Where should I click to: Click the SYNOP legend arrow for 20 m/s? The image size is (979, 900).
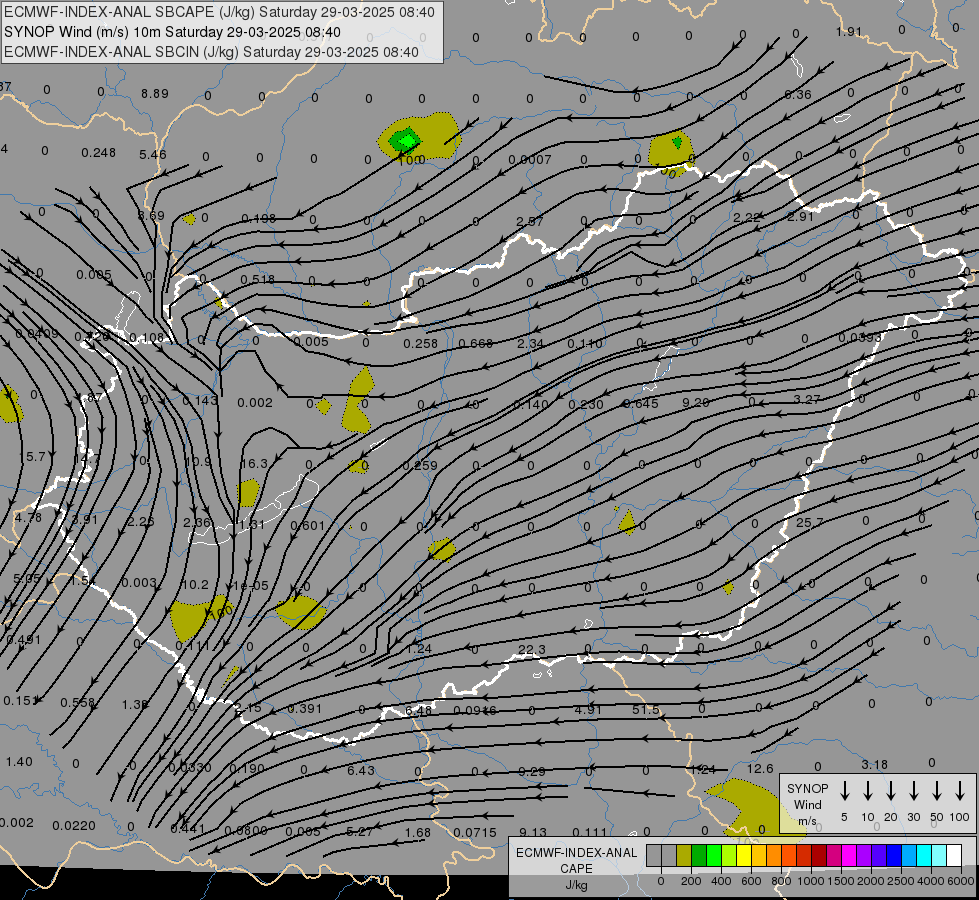point(891,791)
